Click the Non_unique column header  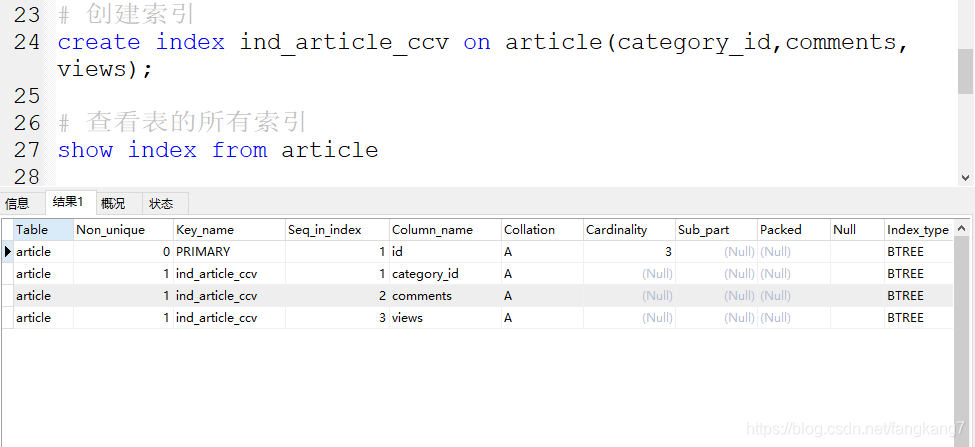123,230
